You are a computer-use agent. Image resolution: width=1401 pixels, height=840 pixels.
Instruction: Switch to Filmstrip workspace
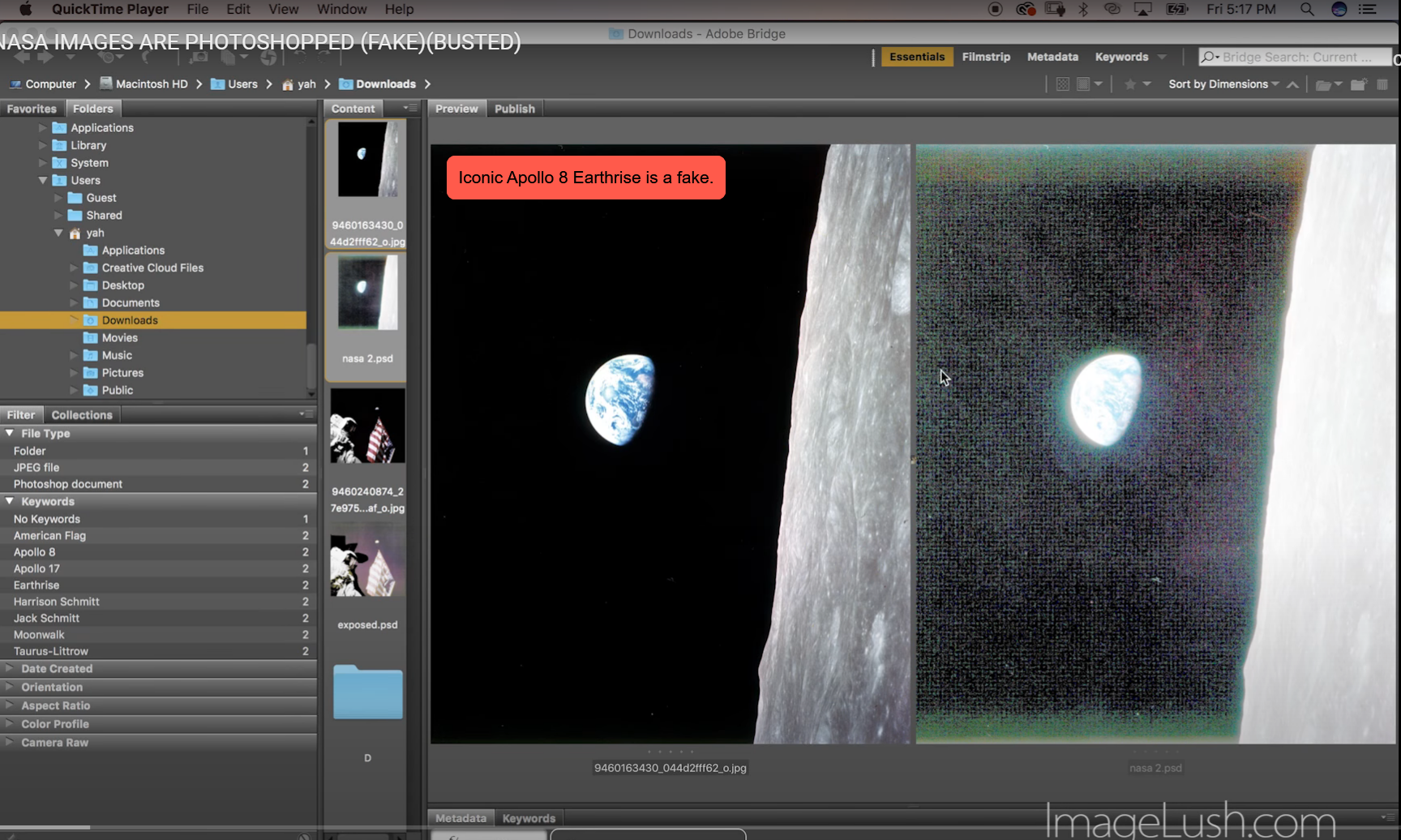pyautogui.click(x=986, y=57)
